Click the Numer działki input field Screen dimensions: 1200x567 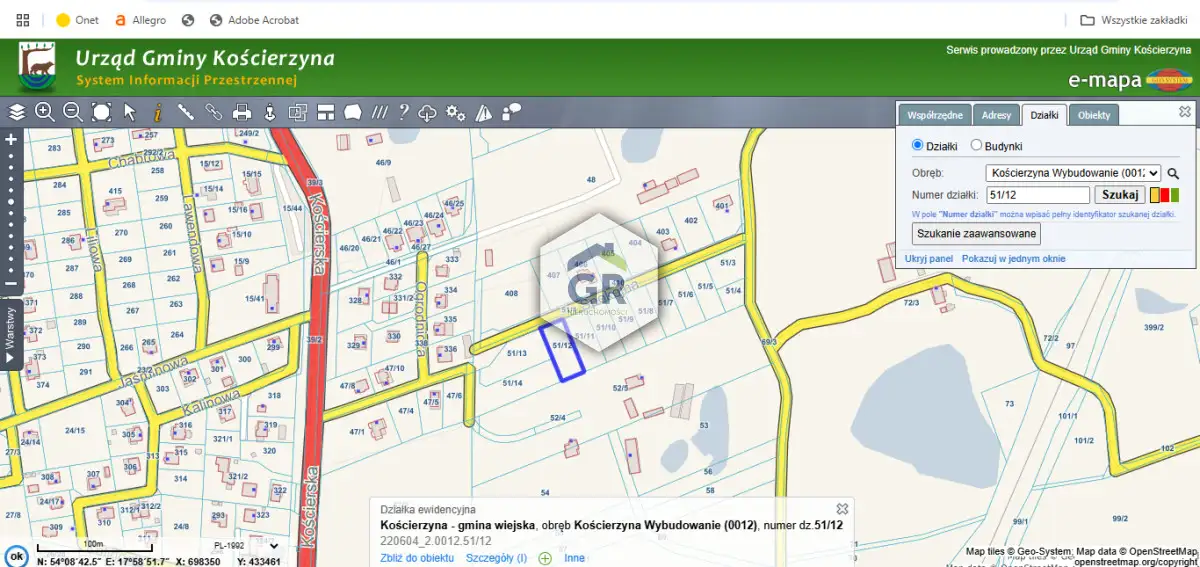click(x=1037, y=195)
